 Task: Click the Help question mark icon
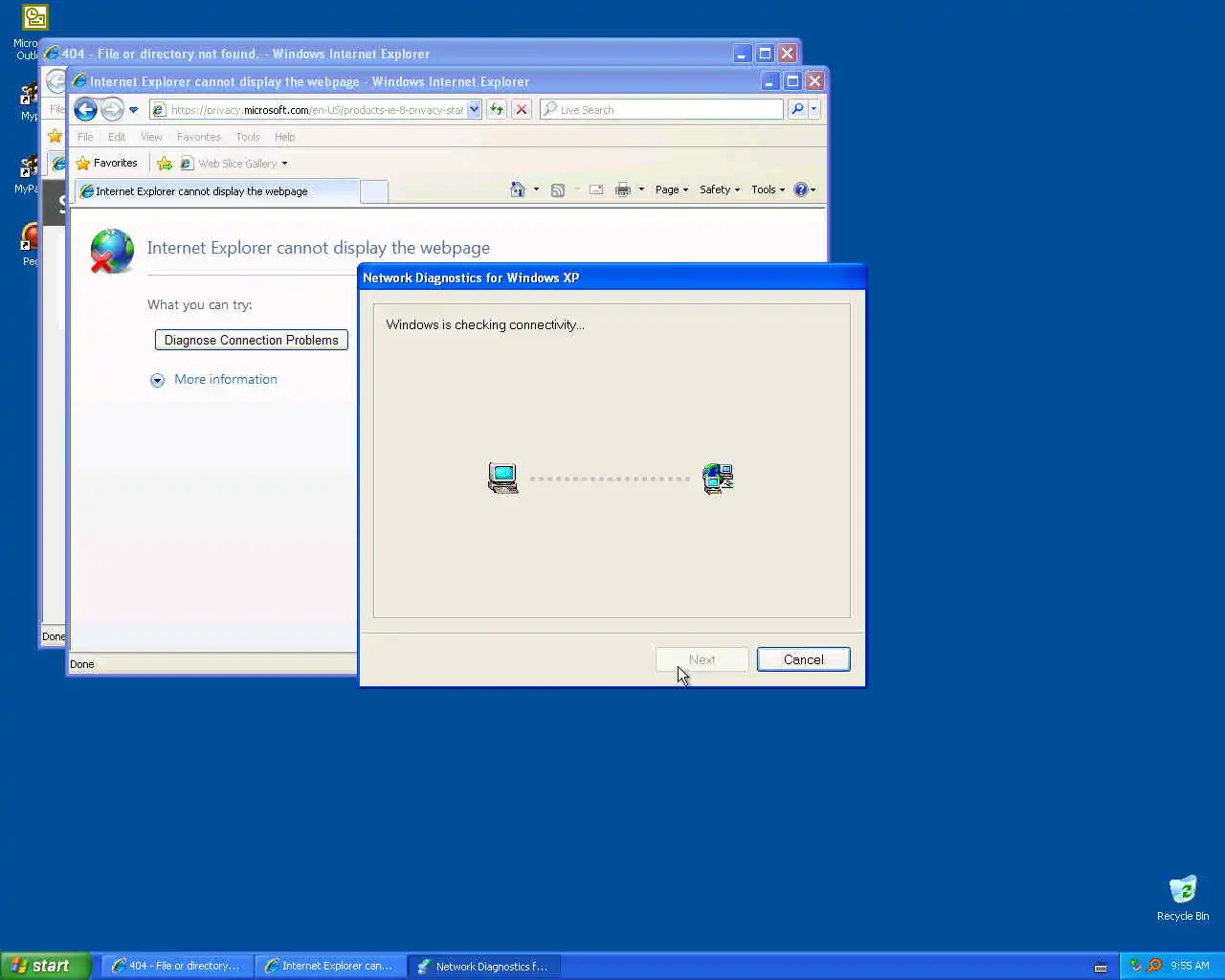(x=801, y=189)
